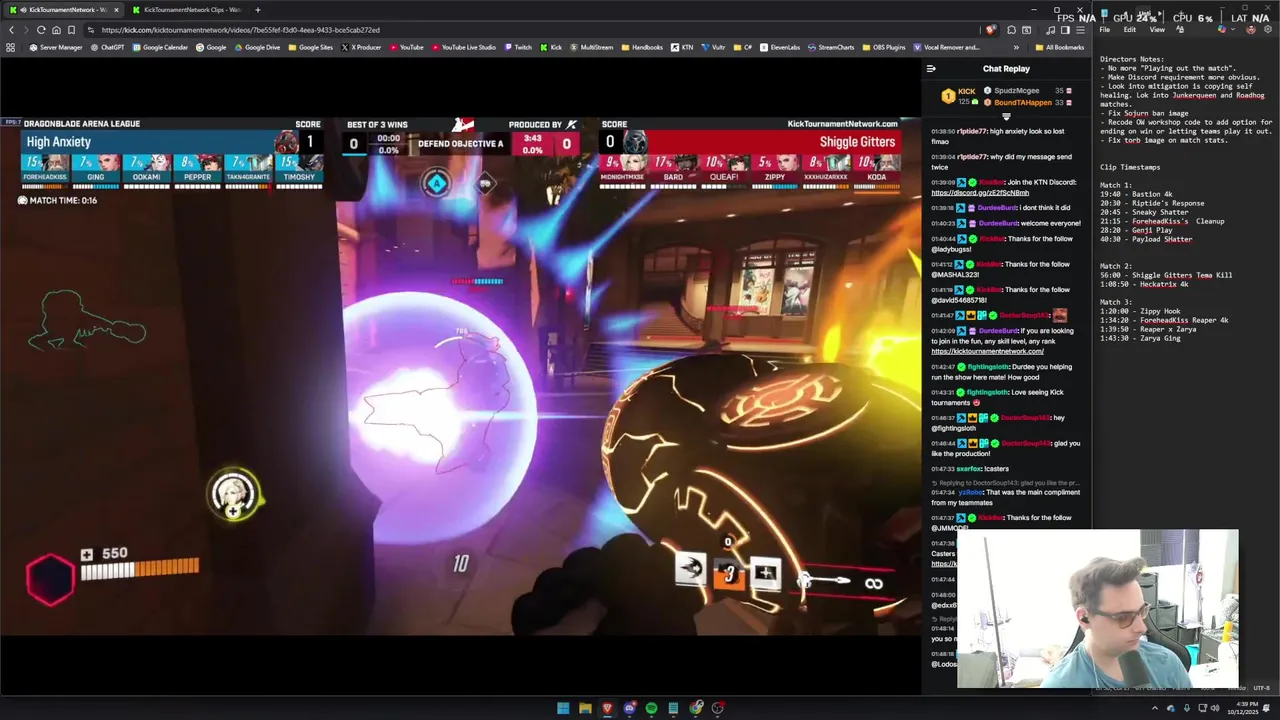
Task: Expand the OBS Plugins bookmark folder
Action: (x=884, y=47)
